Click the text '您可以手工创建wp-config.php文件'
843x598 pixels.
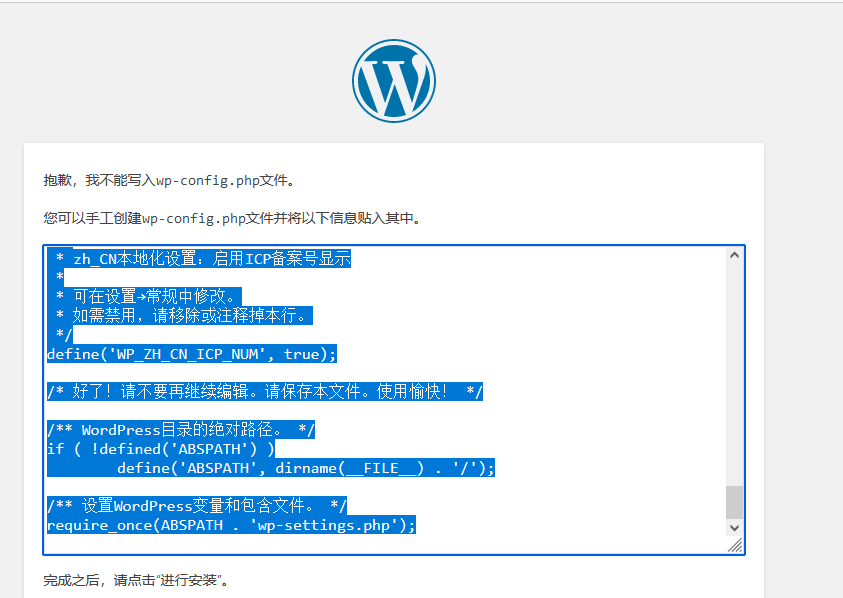(159, 218)
